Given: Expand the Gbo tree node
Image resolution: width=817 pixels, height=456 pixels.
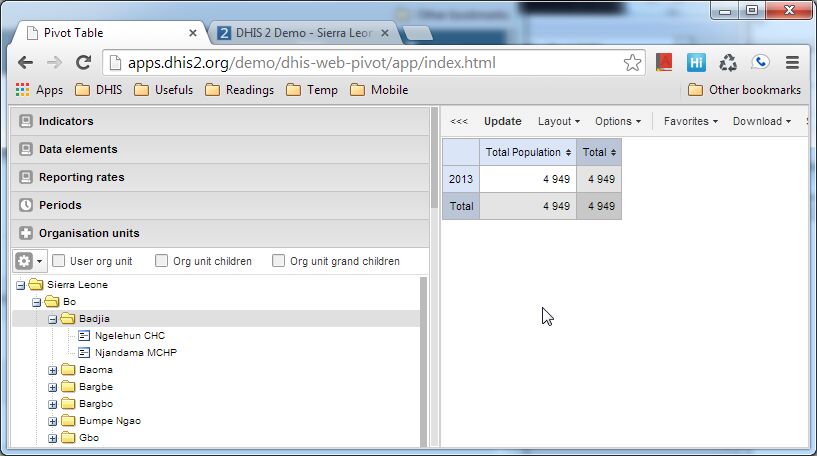Looking at the screenshot, I should (53, 438).
